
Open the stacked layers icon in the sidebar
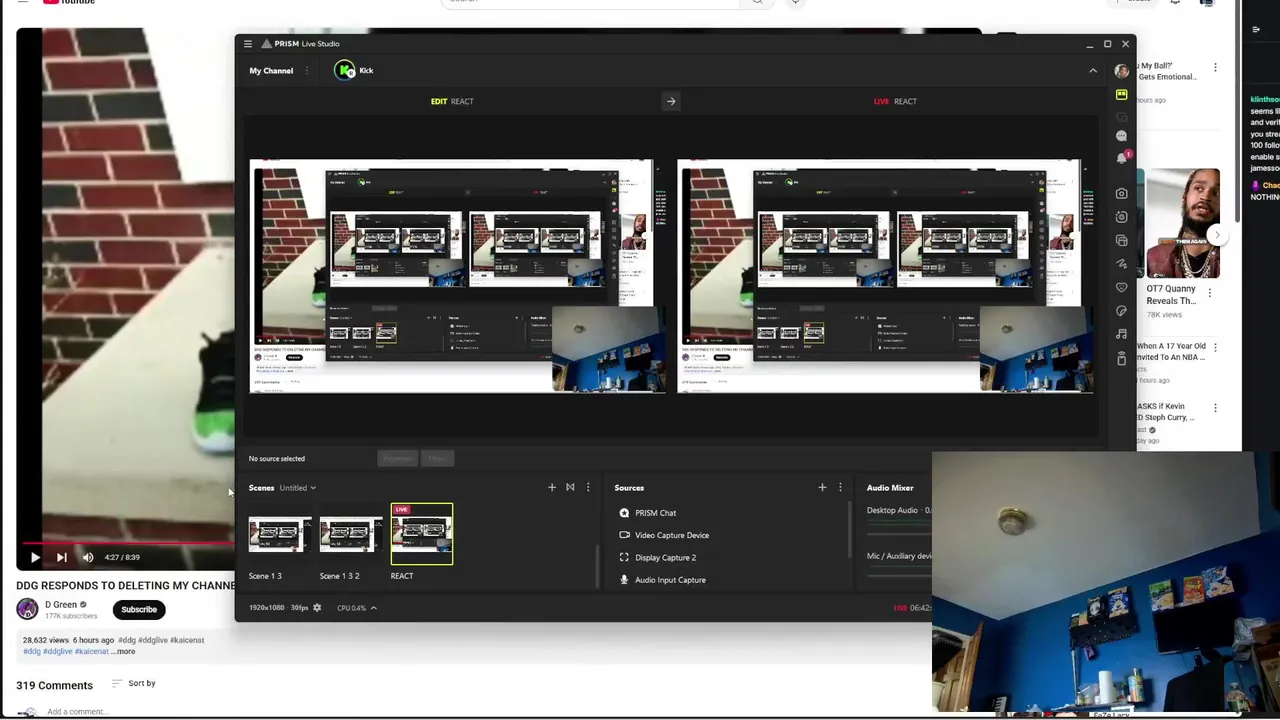pyautogui.click(x=1121, y=241)
